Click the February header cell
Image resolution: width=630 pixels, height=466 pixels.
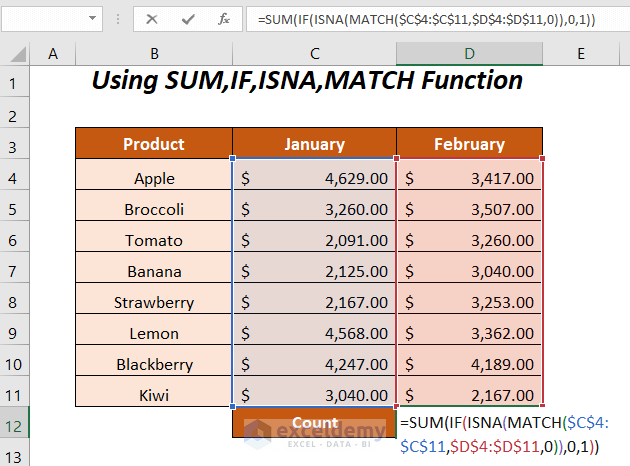pyautogui.click(x=469, y=144)
